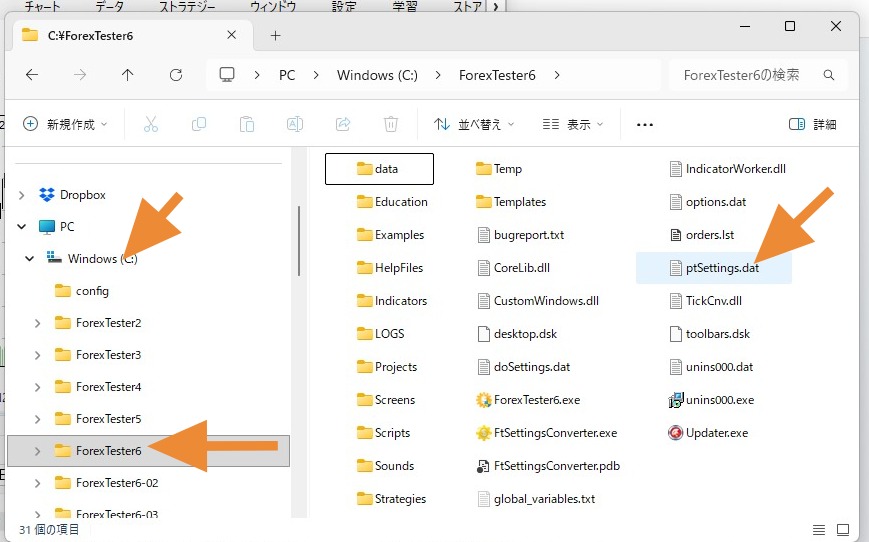Select bugreport.txt file
The image size is (869, 542).
pyautogui.click(x=520, y=235)
